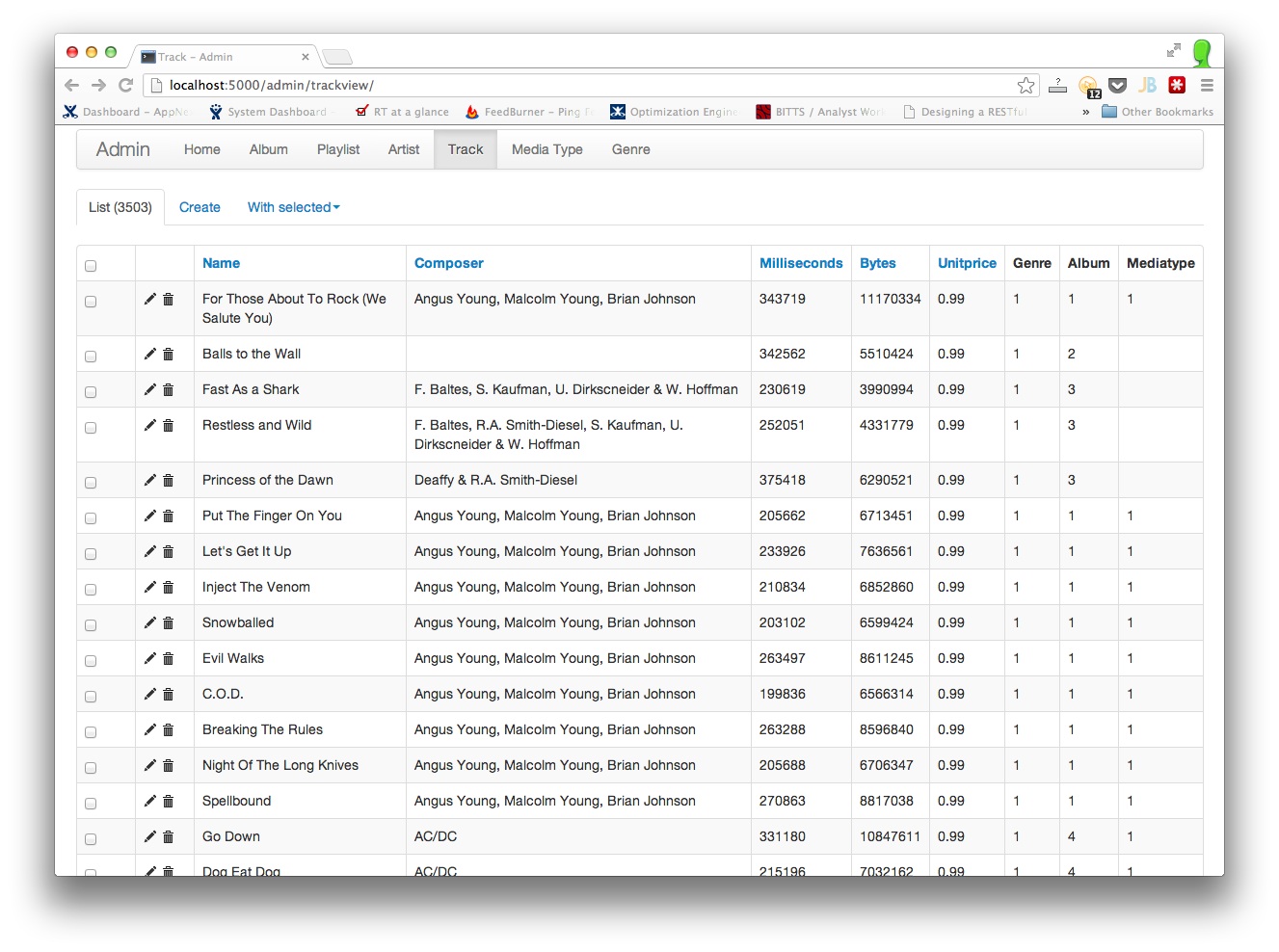Open the Chrome hamburger menu icon
The width and height of the screenshot is (1279, 952).
tap(1206, 85)
